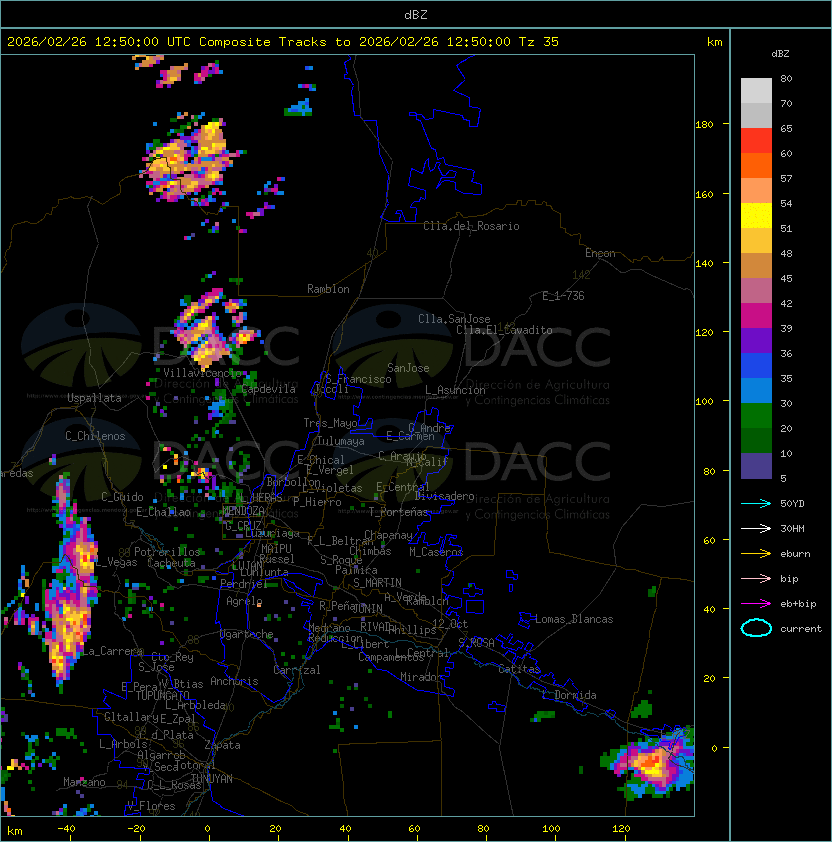Click the slate 10 dBZ color band
Image resolution: width=832 pixels, height=842 pixels.
coord(756,466)
